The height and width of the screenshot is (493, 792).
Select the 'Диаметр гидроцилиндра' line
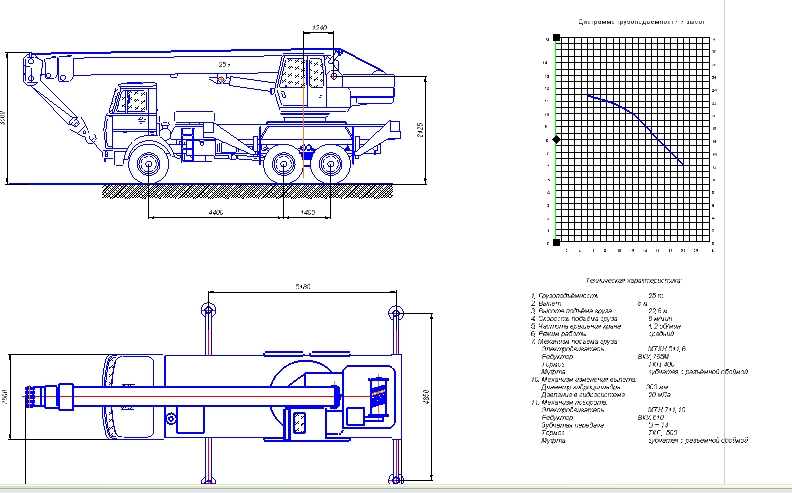click(580, 387)
